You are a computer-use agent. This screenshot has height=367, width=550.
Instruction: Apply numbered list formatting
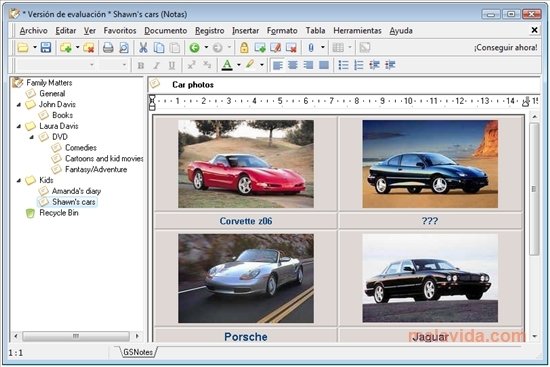coord(359,65)
